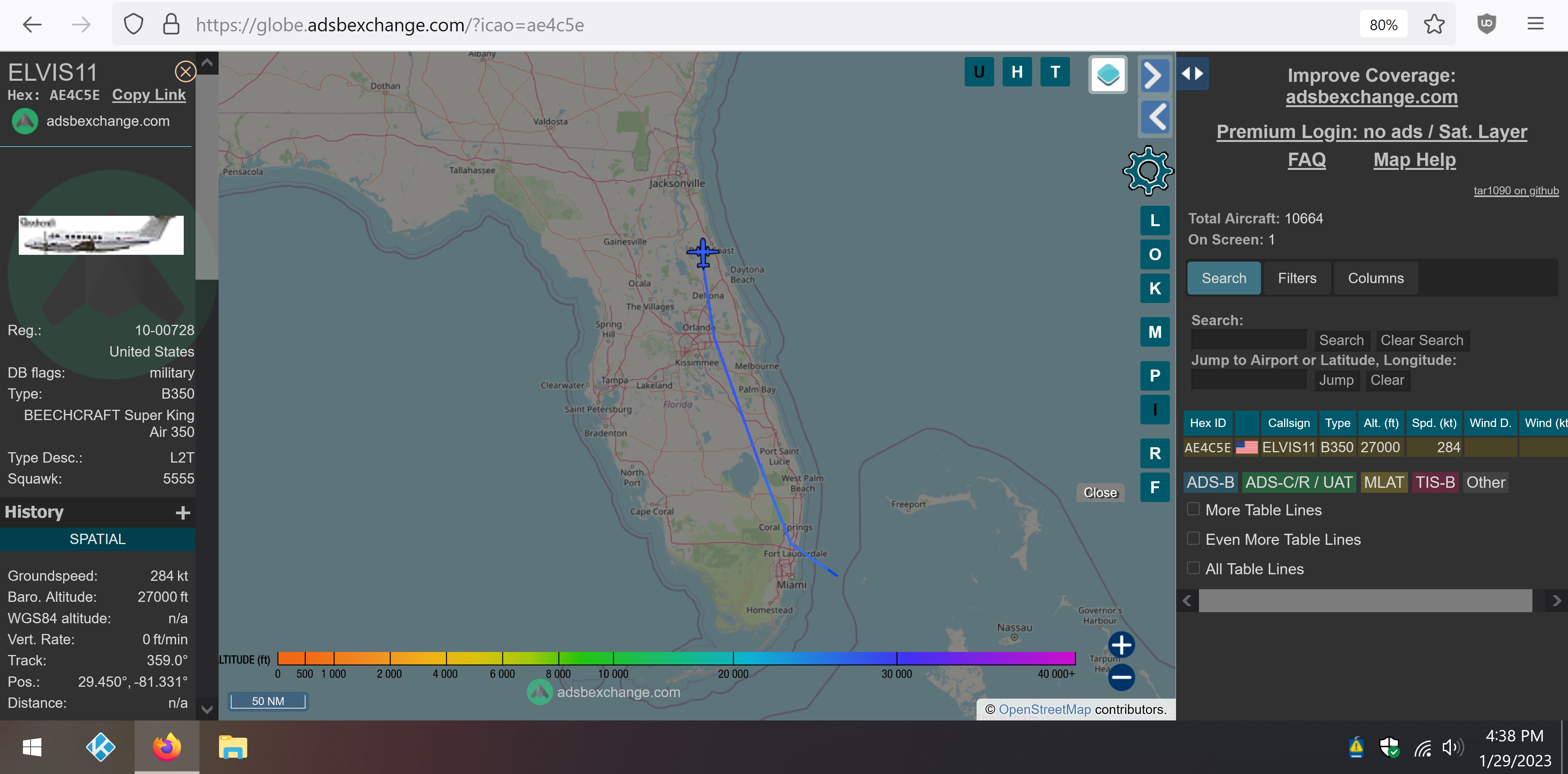Viewport: 1568px width, 774px height.
Task: Click the L map button
Action: (1154, 220)
